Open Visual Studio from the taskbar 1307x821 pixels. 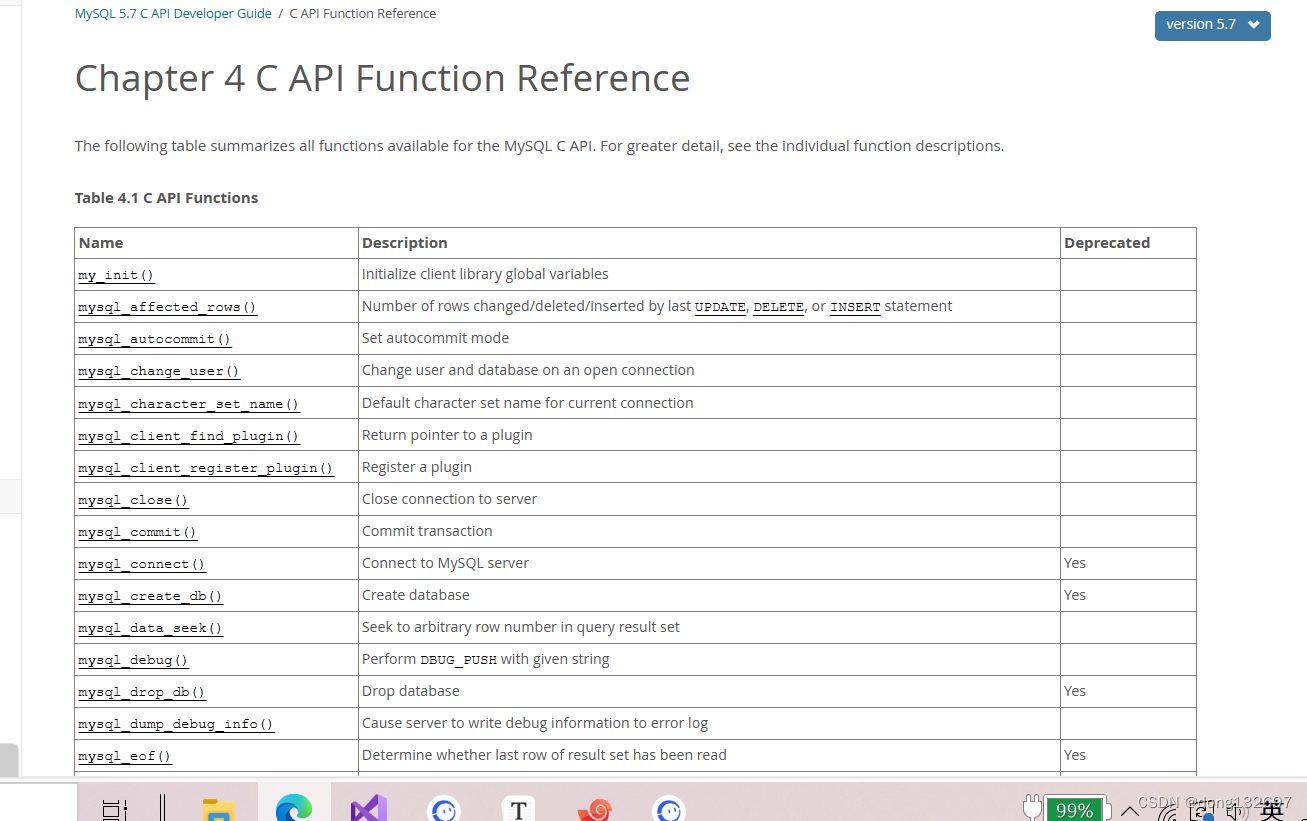point(369,808)
